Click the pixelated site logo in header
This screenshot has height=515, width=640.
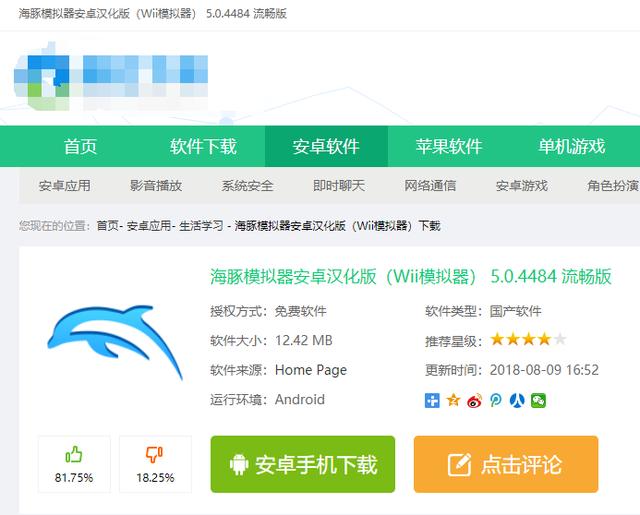(111, 77)
